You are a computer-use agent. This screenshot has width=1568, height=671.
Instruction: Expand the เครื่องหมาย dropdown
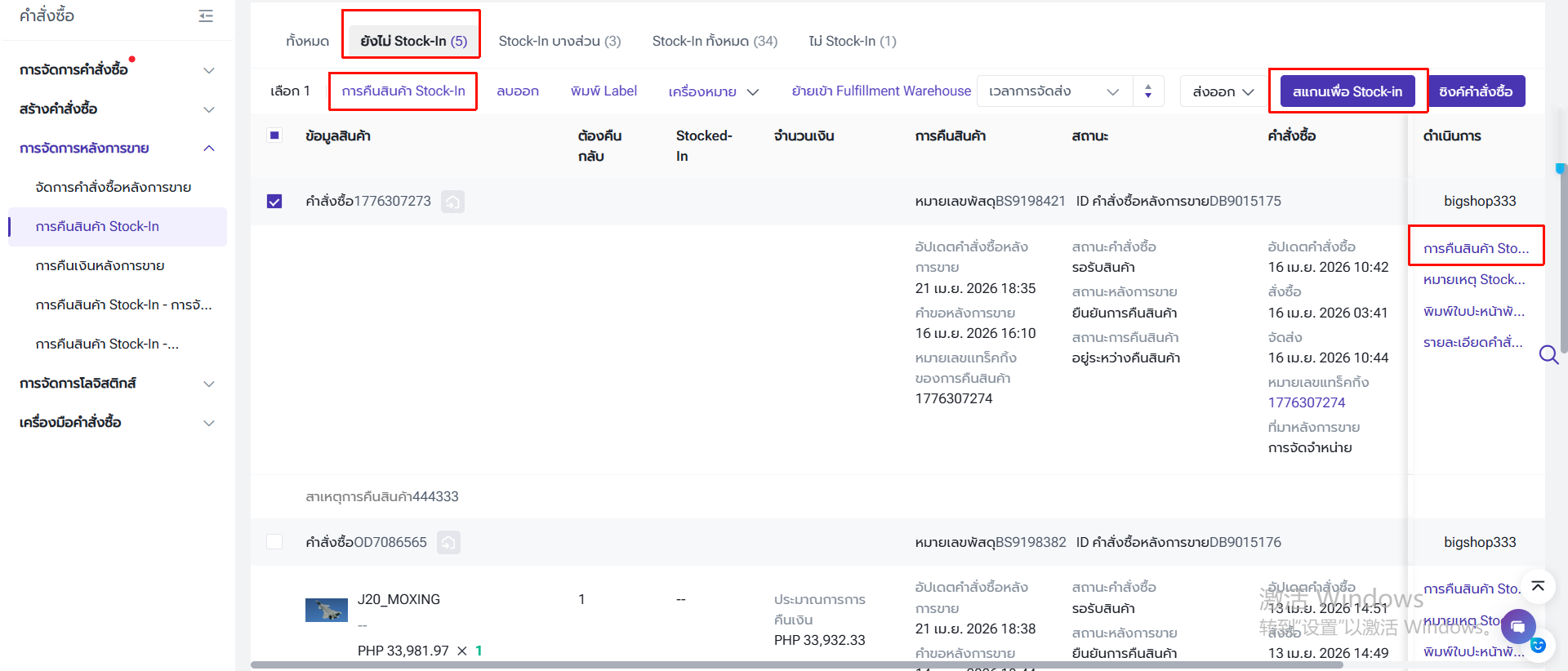click(713, 91)
